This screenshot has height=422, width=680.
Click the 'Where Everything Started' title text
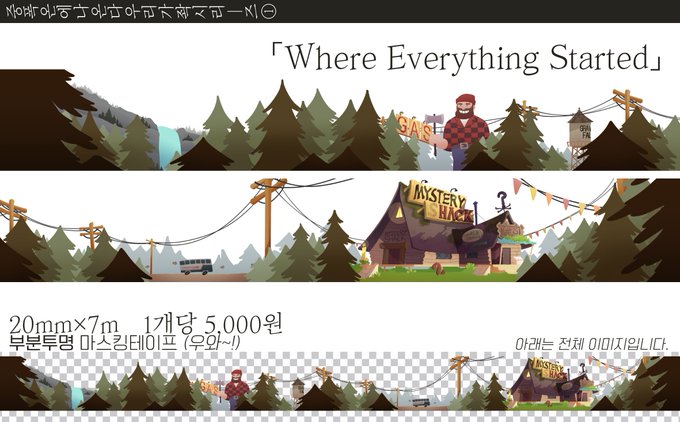[x=466, y=57]
